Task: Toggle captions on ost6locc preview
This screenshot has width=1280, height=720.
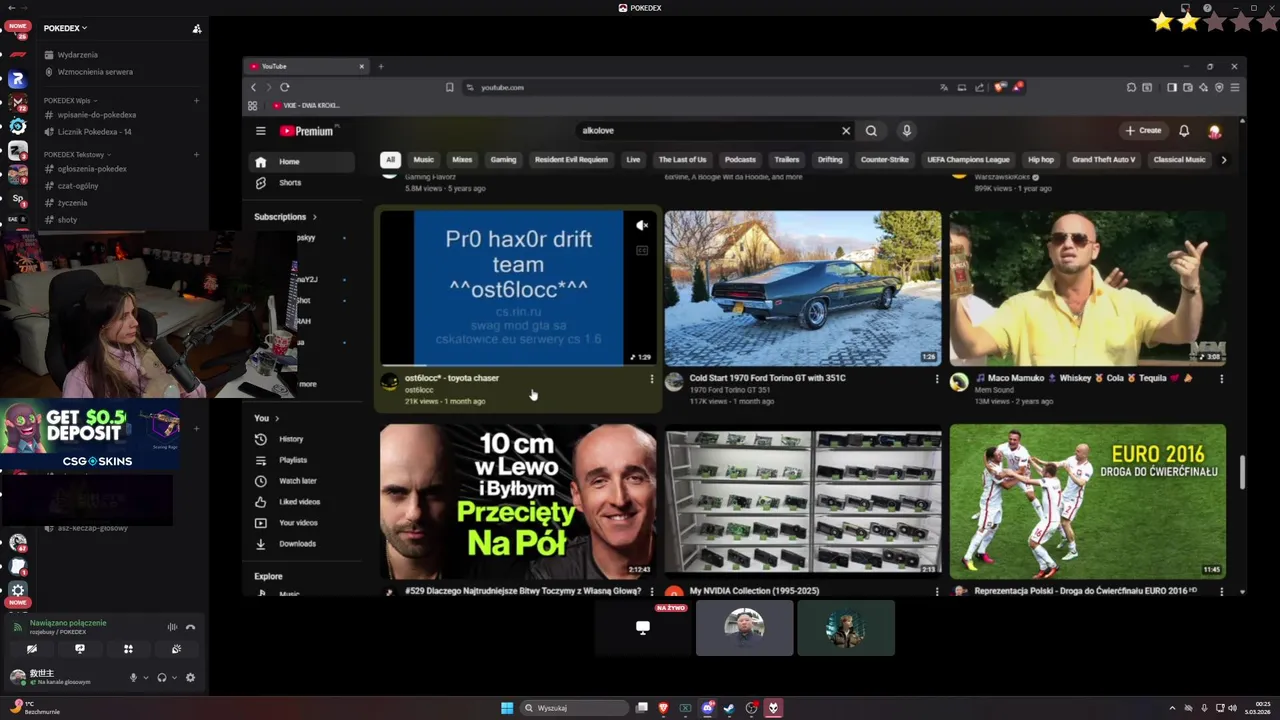Action: [642, 250]
